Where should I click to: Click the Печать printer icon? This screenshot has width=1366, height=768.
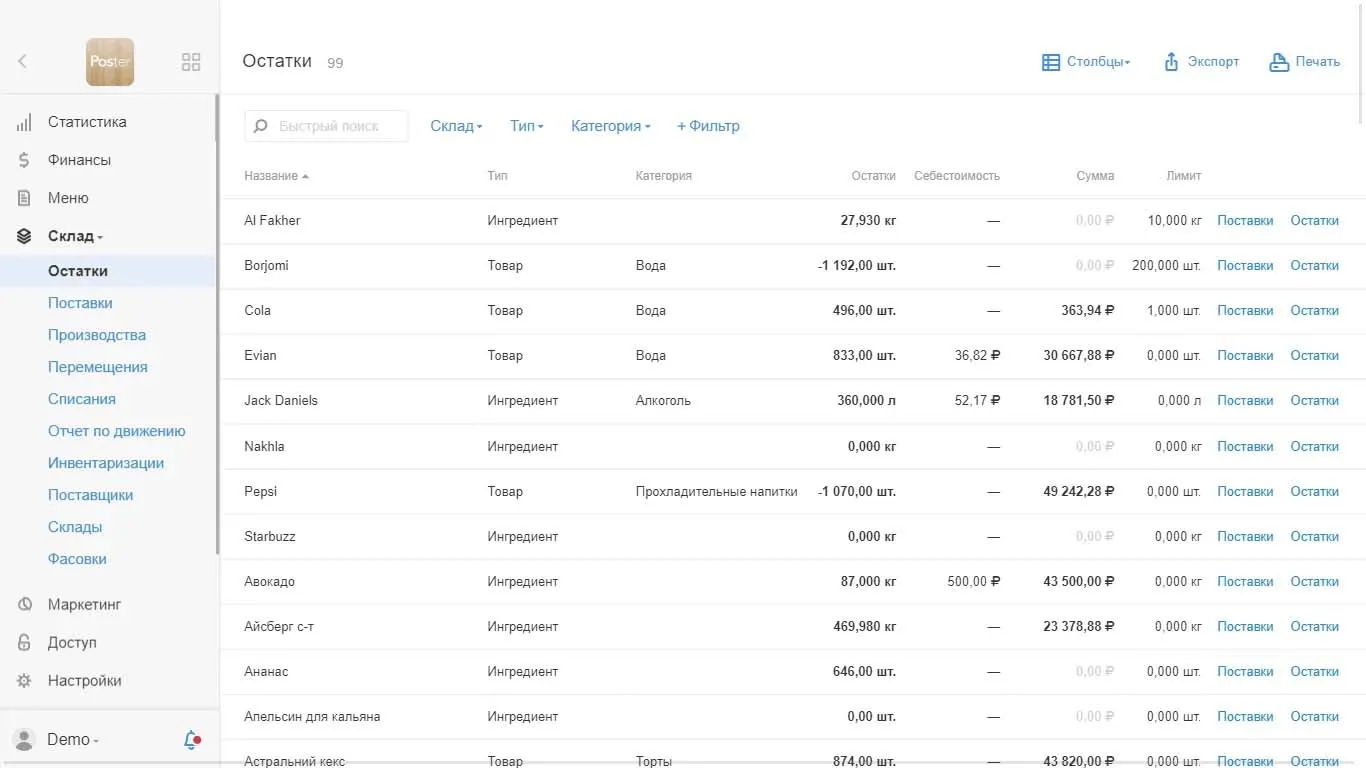[1279, 62]
